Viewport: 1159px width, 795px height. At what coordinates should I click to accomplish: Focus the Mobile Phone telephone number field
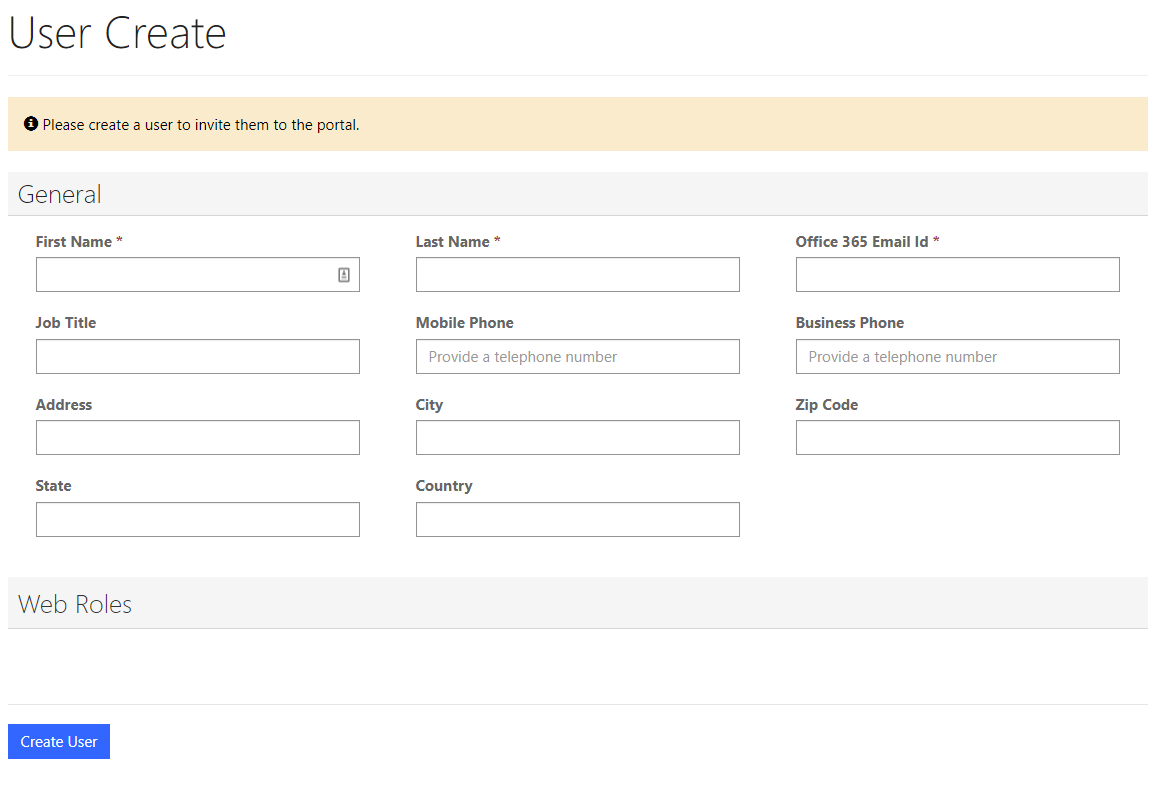pos(577,356)
